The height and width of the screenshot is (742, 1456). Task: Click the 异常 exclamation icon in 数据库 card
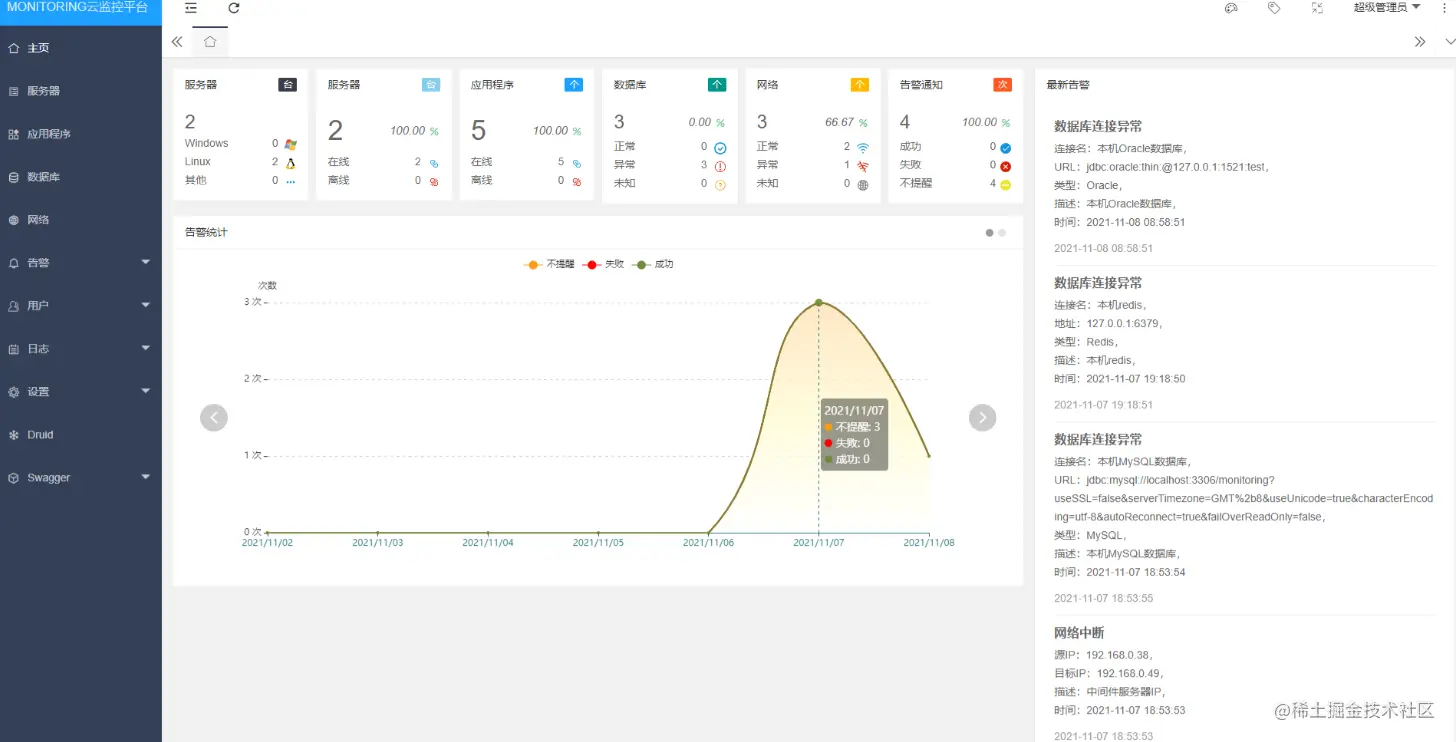(x=720, y=165)
